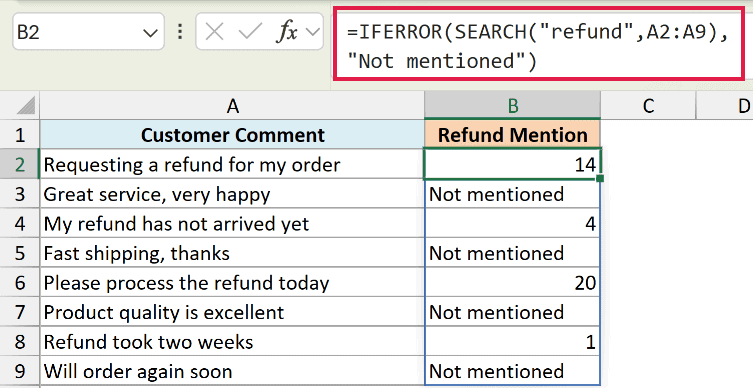753x388 pixels.
Task: Click cell B4 showing 4
Action: [512, 224]
